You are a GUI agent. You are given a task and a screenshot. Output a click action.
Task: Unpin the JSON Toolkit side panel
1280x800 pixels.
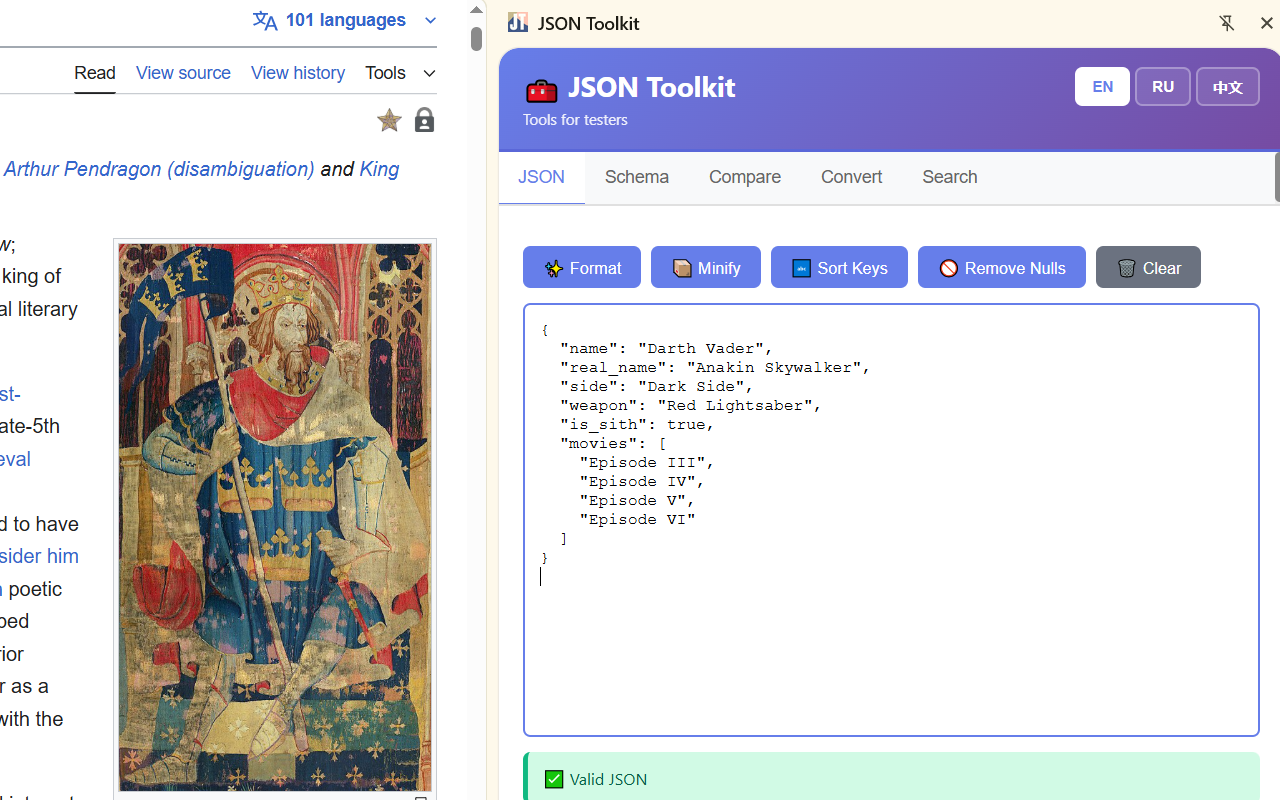pyautogui.click(x=1227, y=23)
